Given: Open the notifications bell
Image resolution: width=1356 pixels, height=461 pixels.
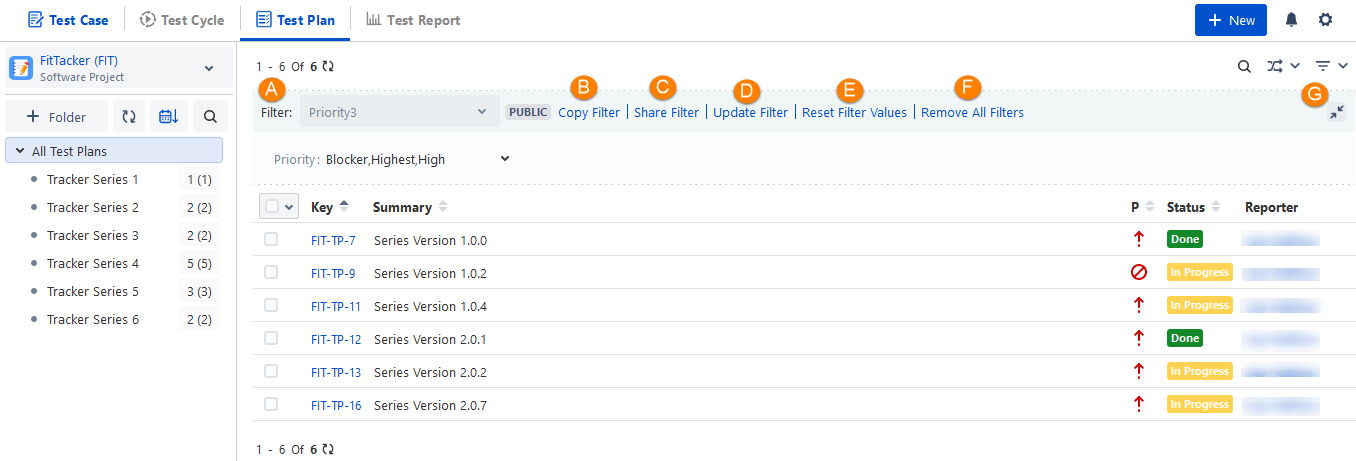Looking at the screenshot, I should pyautogui.click(x=1292, y=20).
